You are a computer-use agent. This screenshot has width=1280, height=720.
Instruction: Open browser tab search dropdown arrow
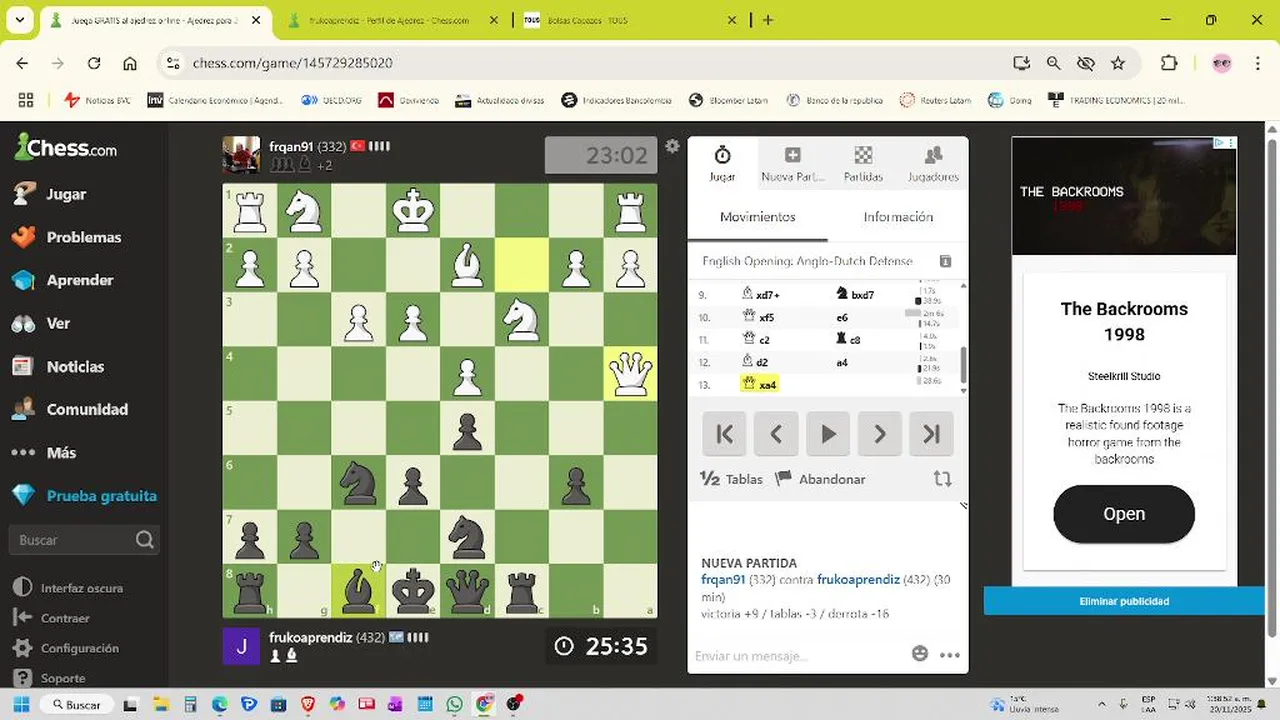[19, 19]
